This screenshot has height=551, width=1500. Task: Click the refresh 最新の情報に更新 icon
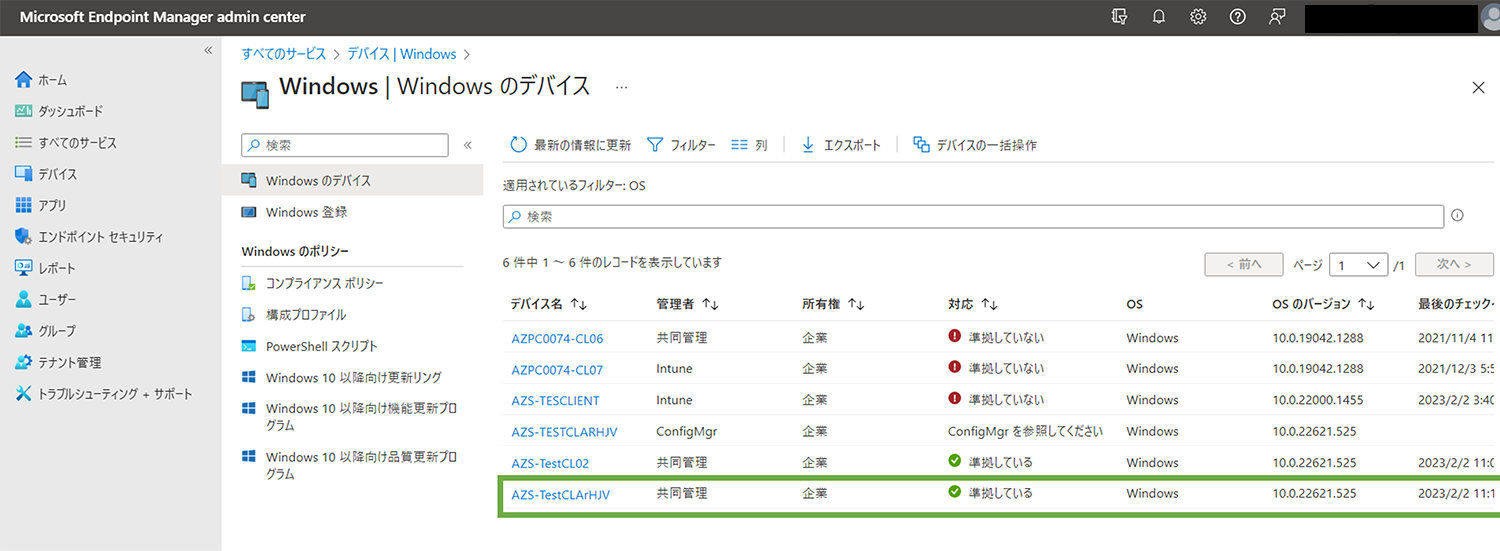pyautogui.click(x=518, y=145)
